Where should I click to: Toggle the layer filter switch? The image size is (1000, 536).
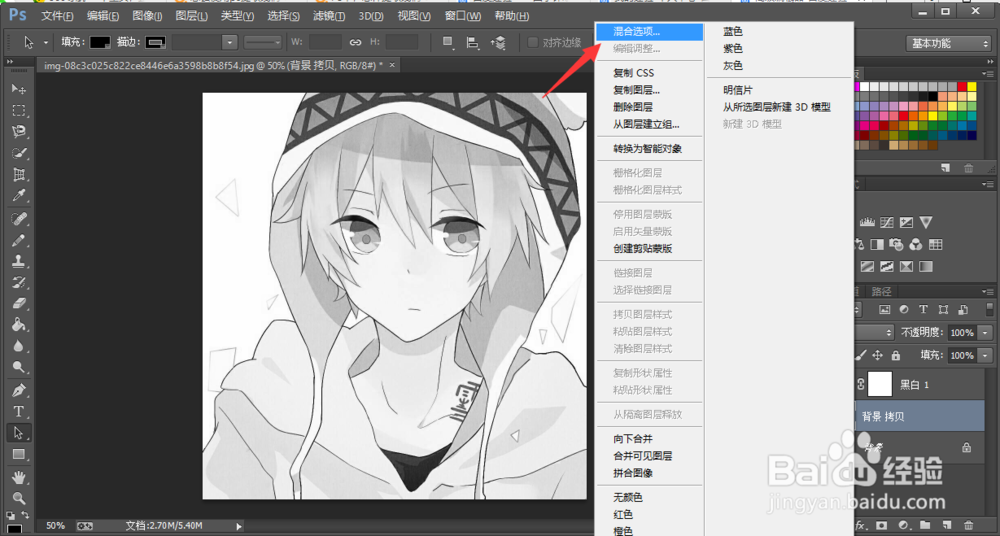coord(989,309)
